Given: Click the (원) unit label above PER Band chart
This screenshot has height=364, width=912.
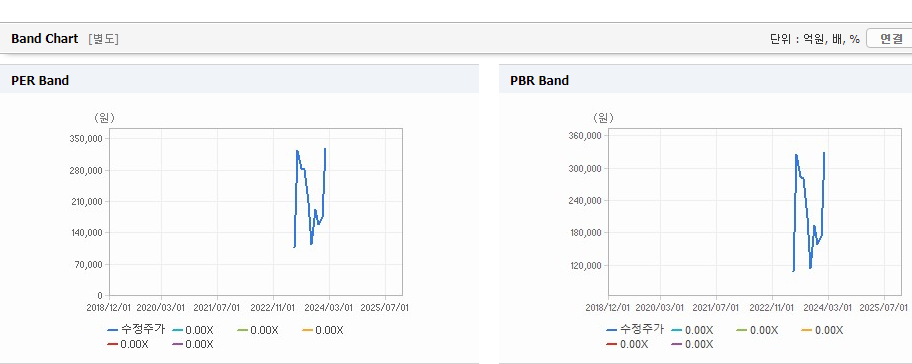Looking at the screenshot, I should pyautogui.click(x=104, y=118).
